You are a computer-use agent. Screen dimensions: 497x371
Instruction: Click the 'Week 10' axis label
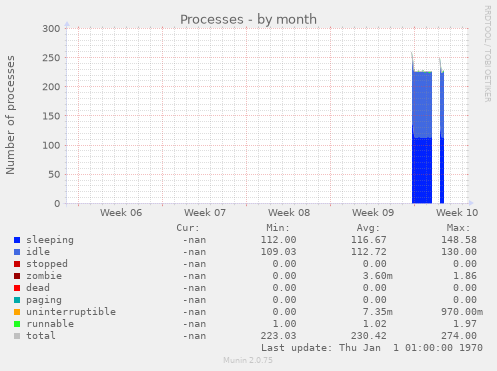pos(457,213)
